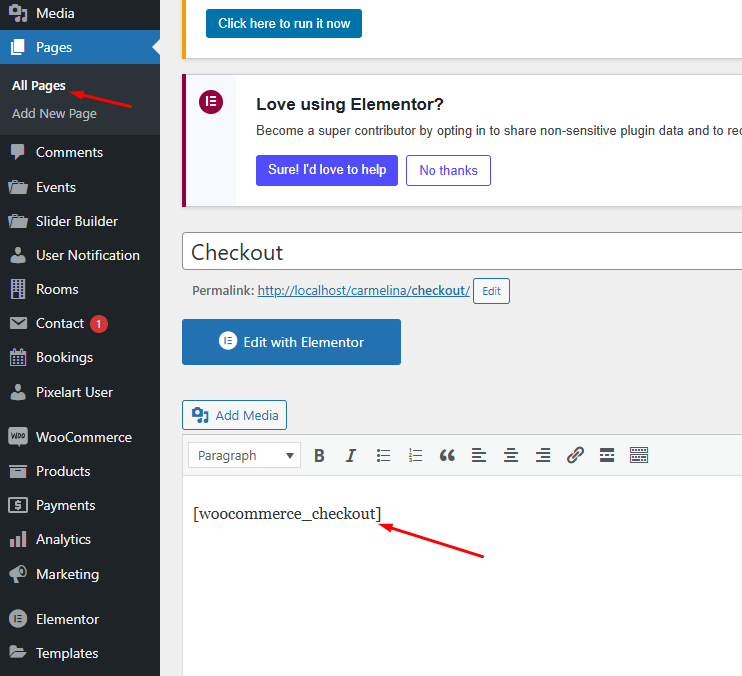Insert a bulleted list
The height and width of the screenshot is (676, 742).
coord(383,455)
